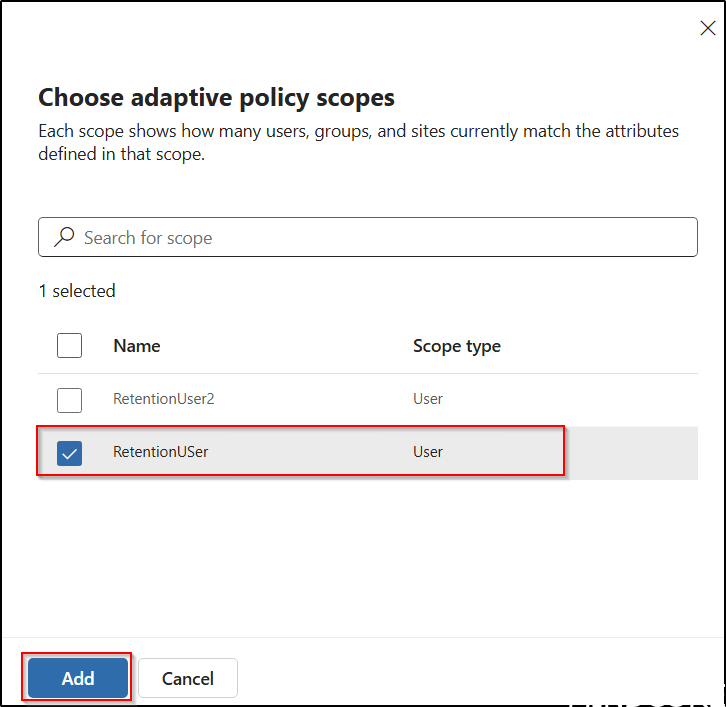Close the adaptive policy scopes dialog
This screenshot has width=726, height=707.
coord(707,28)
